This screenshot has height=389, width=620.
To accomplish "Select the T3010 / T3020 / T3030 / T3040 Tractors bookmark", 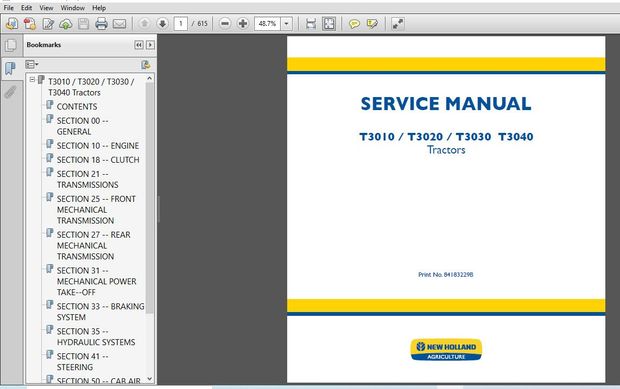I will 91,87.
